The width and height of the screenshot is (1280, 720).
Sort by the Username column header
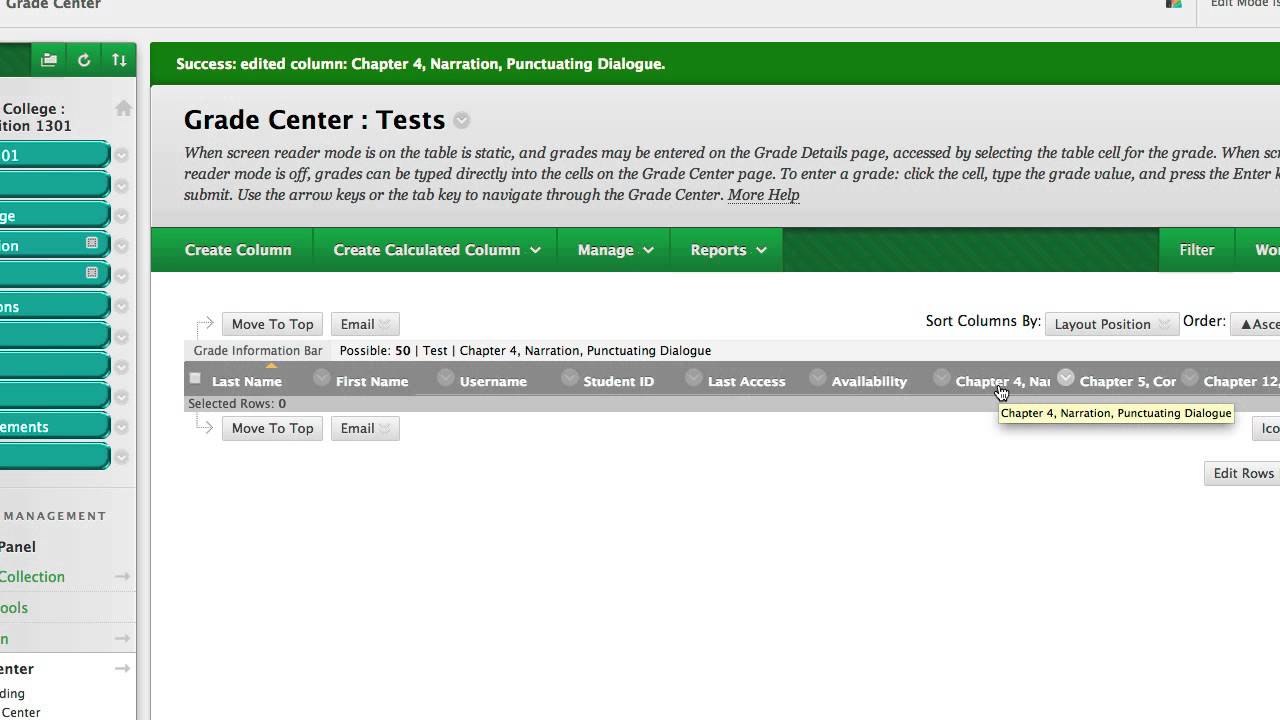[493, 381]
